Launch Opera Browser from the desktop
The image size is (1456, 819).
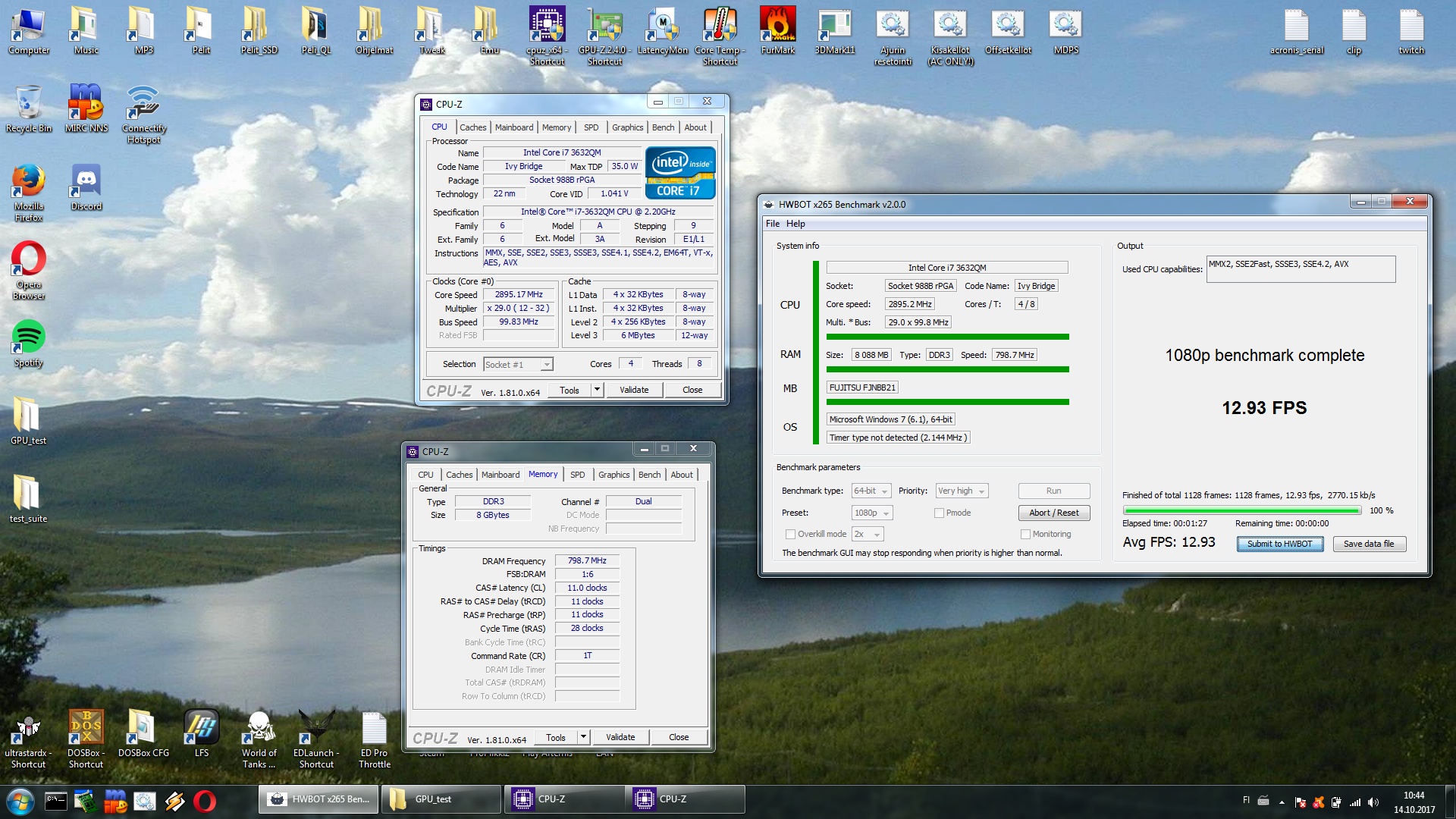click(x=29, y=271)
